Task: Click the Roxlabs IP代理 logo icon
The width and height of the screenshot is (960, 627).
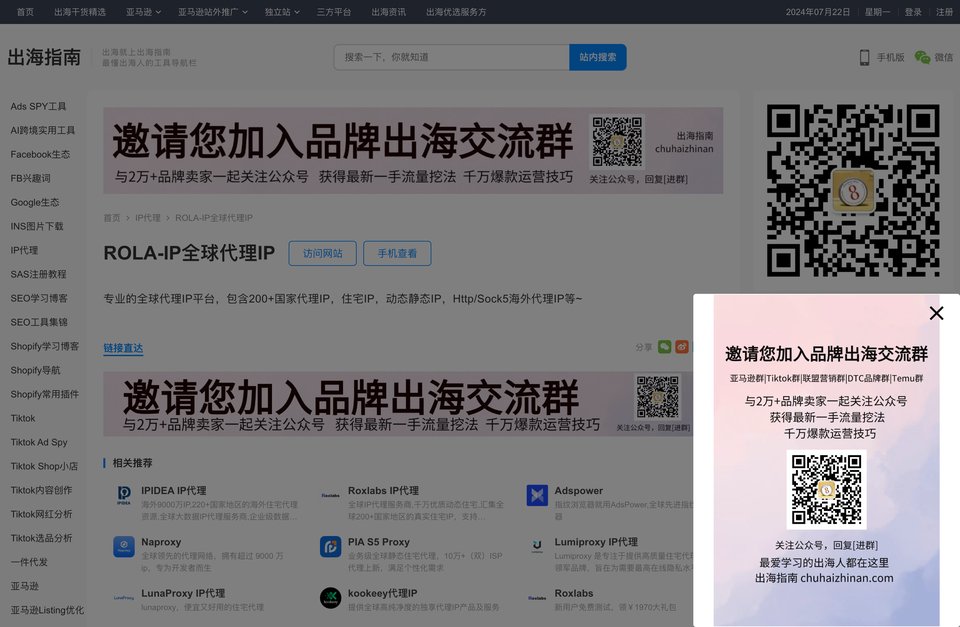Action: click(331, 495)
